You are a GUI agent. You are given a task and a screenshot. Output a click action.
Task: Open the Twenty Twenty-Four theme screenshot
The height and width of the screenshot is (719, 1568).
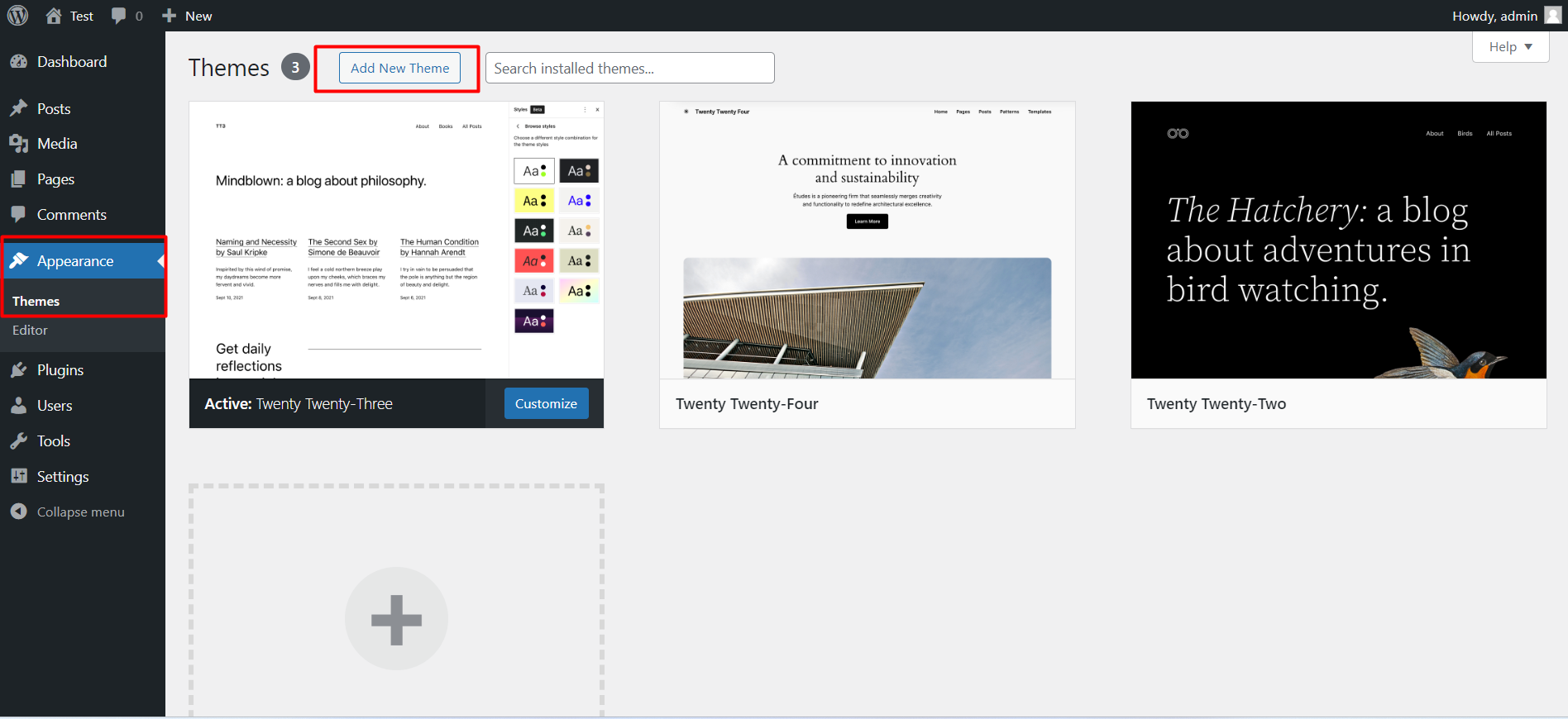(868, 240)
